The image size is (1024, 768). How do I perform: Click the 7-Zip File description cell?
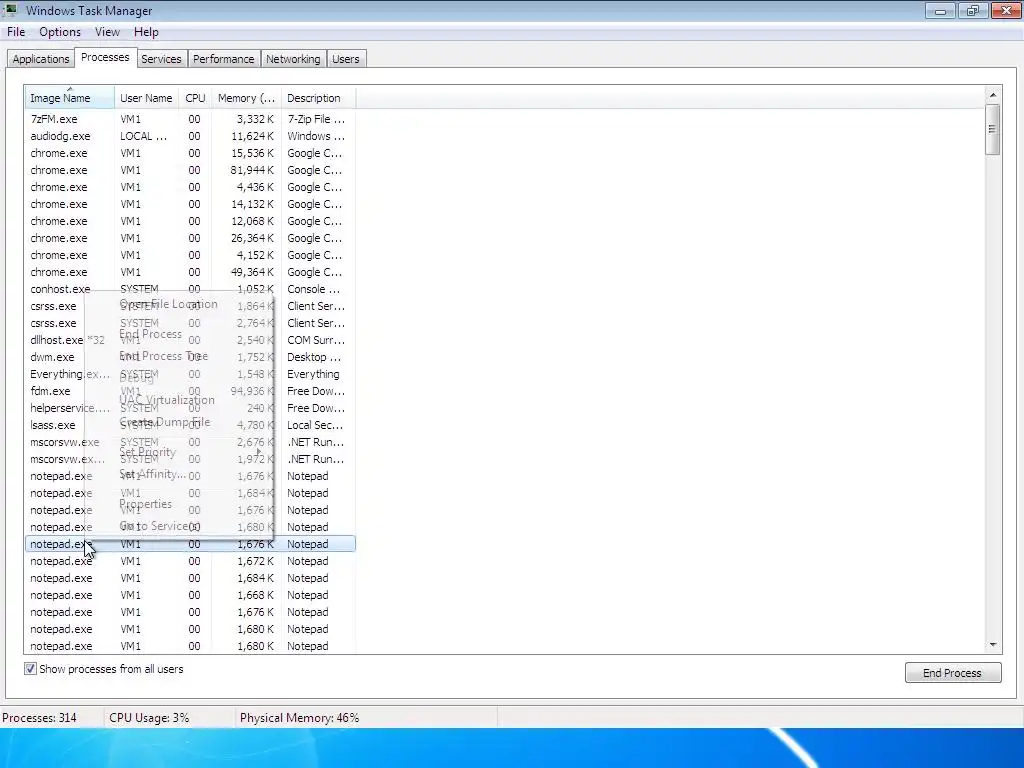(x=316, y=119)
